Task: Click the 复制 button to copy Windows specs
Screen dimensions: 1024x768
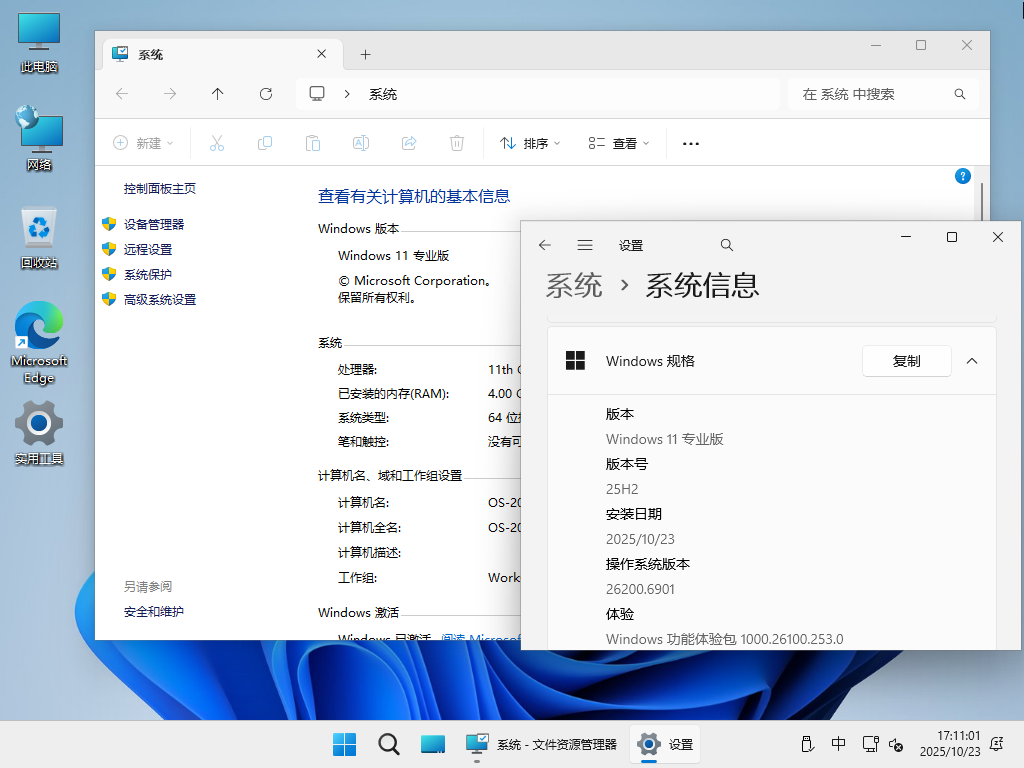Action: (x=906, y=361)
